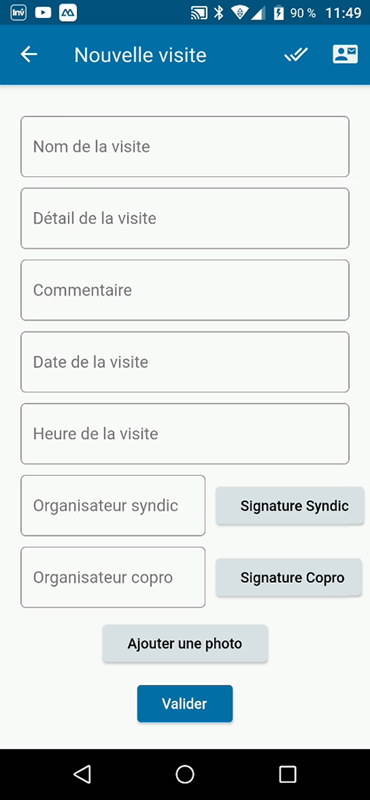Select the Organisateur syndic field

point(113,506)
